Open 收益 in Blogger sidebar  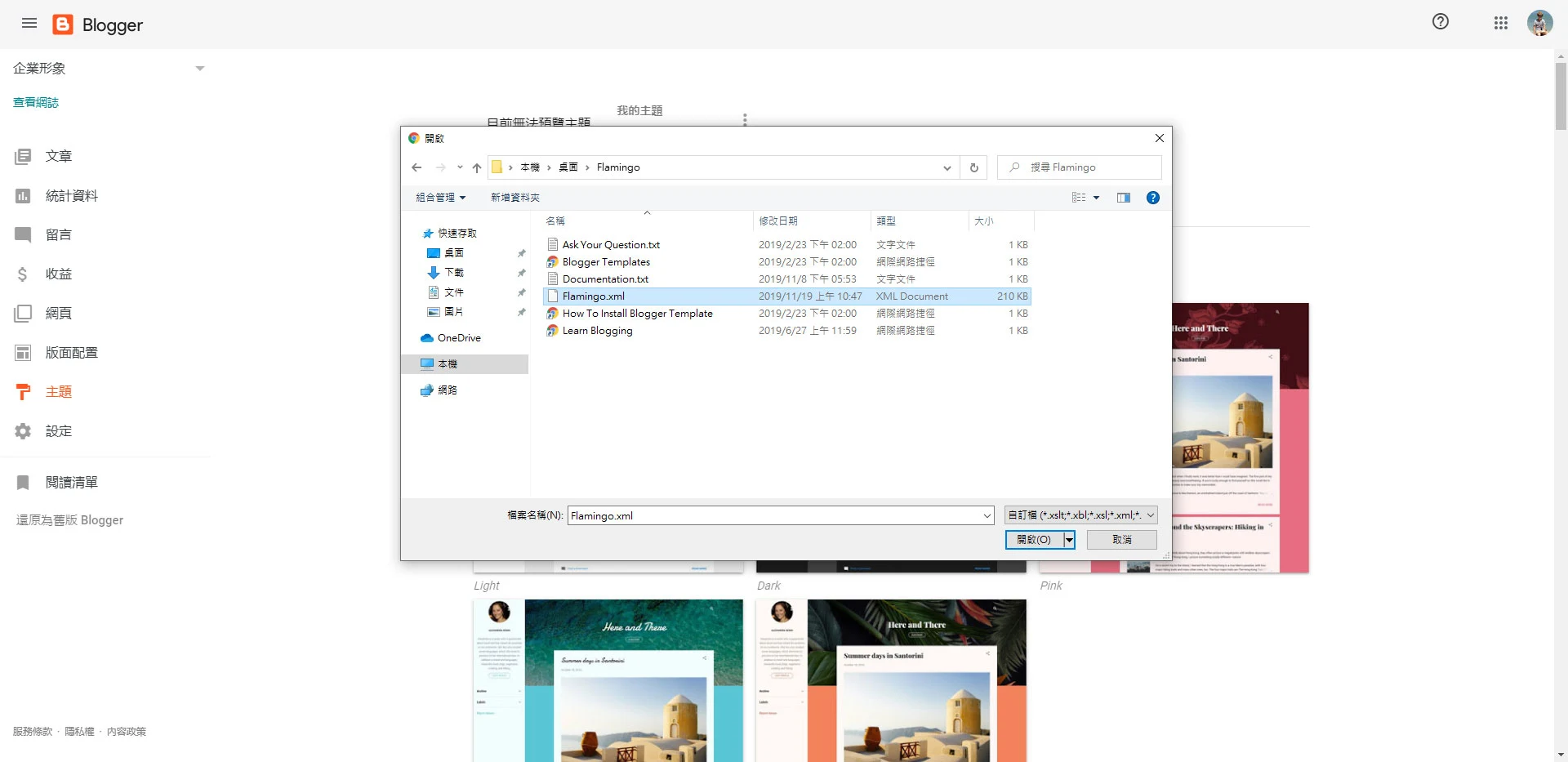pos(59,274)
